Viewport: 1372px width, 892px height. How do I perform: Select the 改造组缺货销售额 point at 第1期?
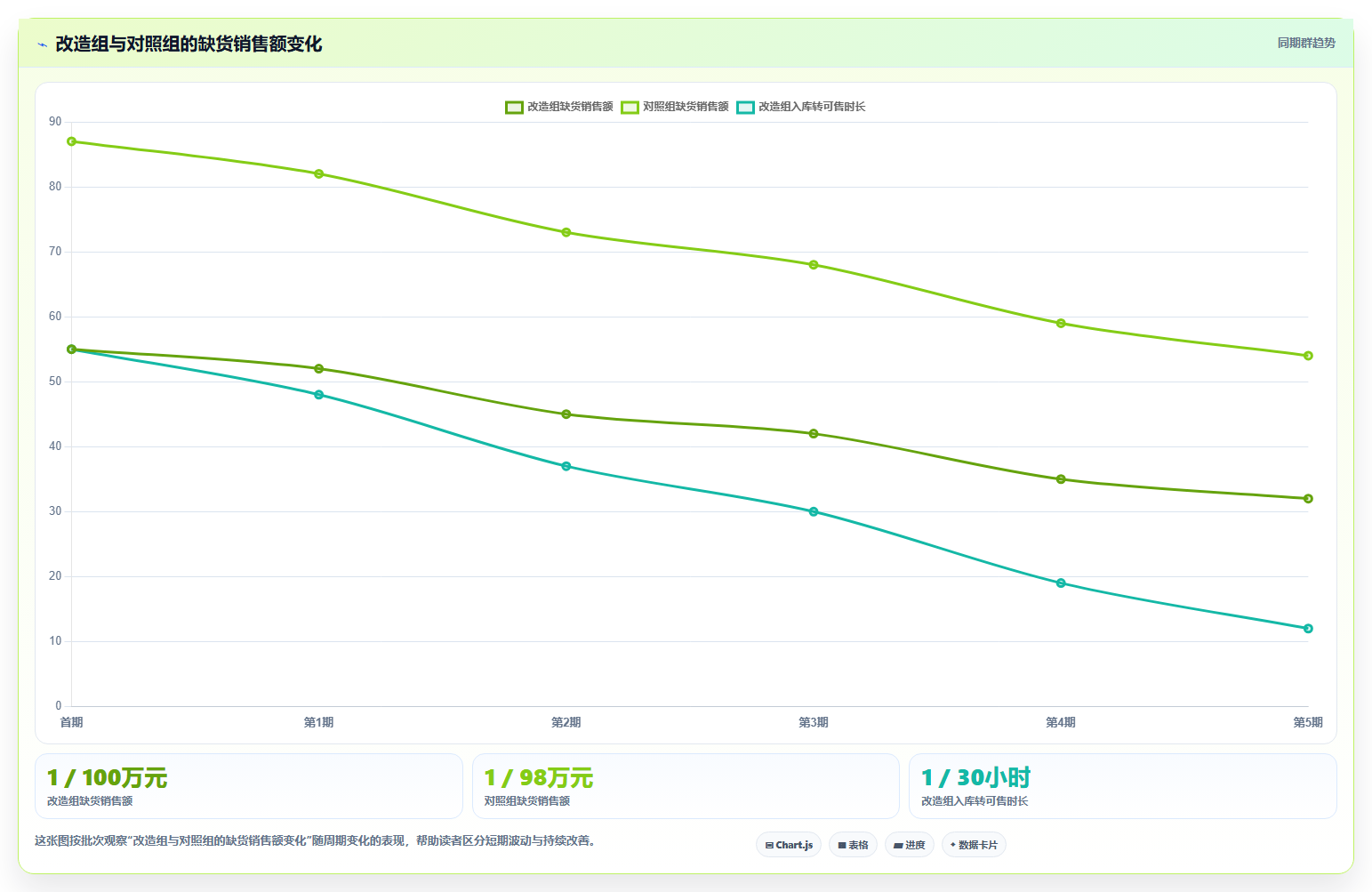pyautogui.click(x=319, y=368)
